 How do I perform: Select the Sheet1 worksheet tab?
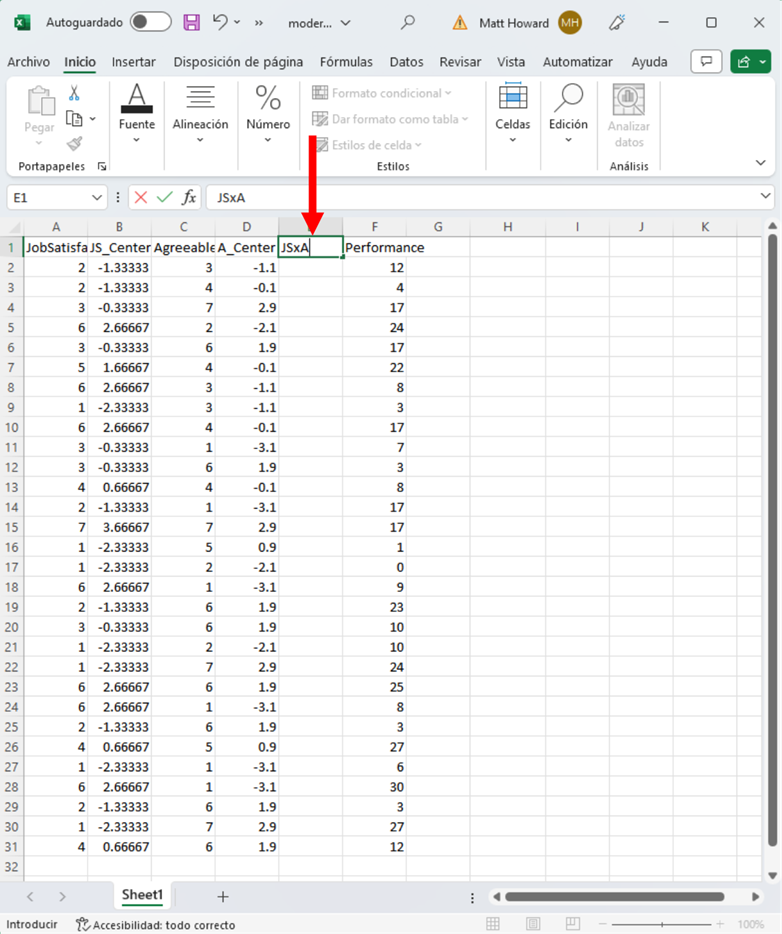(142, 895)
